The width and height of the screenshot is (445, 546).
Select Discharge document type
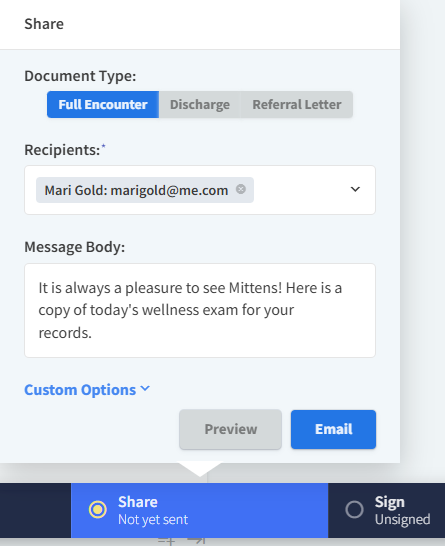pyautogui.click(x=200, y=104)
